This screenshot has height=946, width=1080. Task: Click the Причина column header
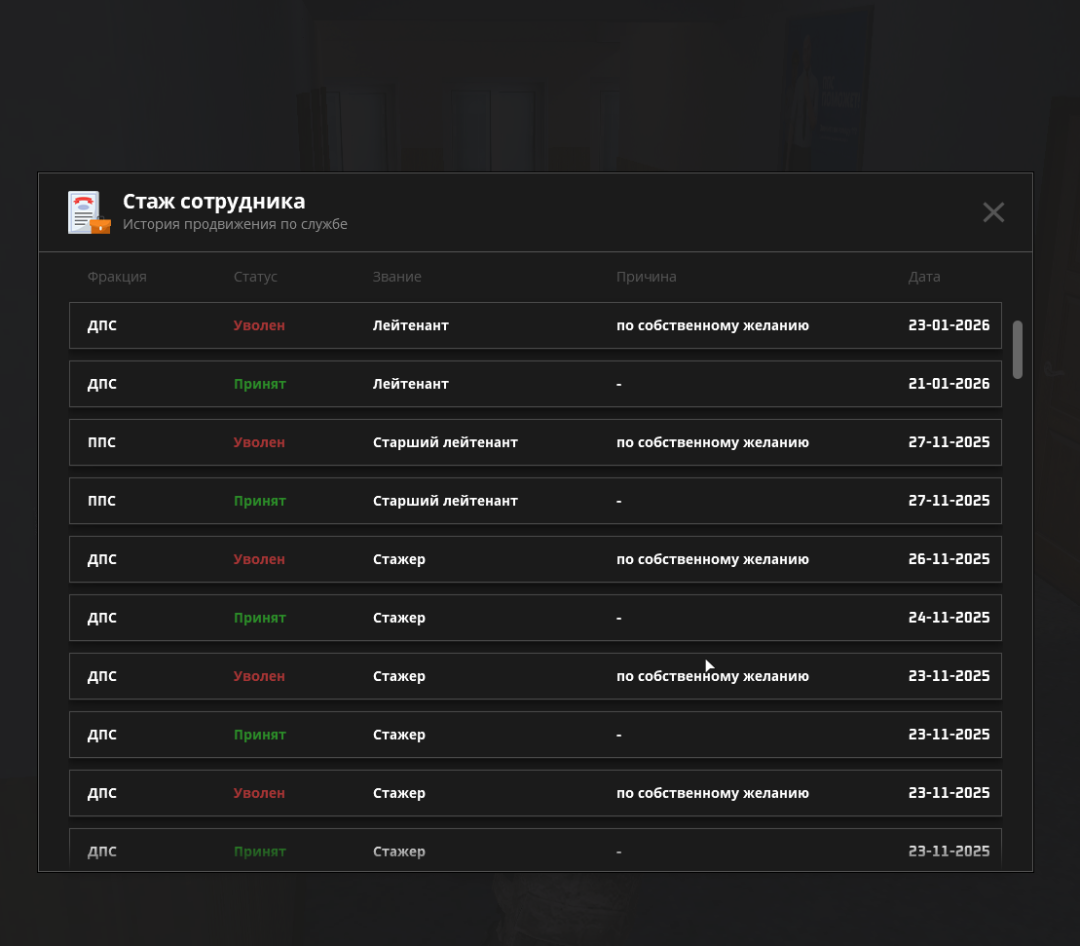[x=646, y=277]
